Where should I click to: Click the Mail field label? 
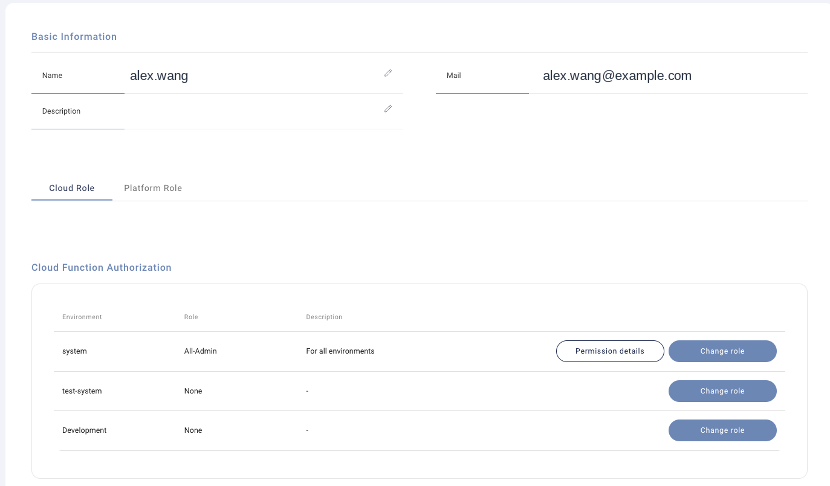(454, 76)
